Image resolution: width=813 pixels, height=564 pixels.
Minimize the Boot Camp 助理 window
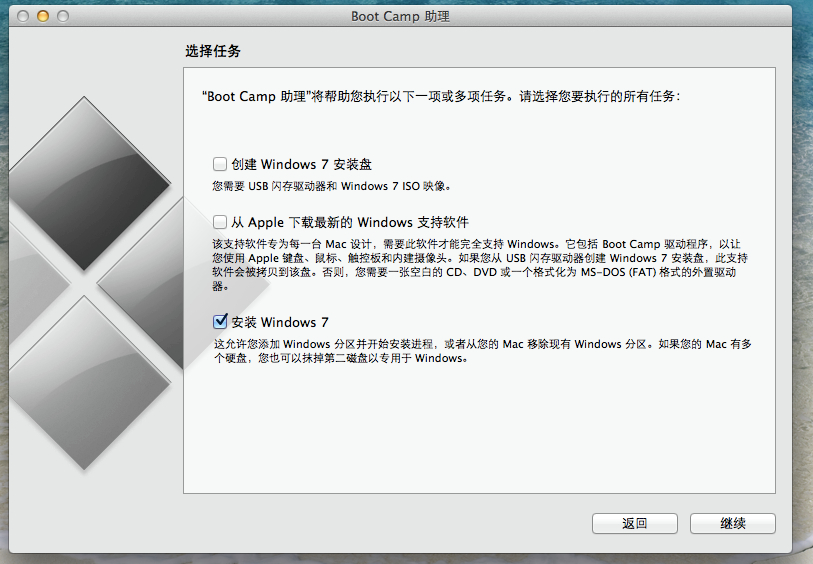pyautogui.click(x=43, y=17)
